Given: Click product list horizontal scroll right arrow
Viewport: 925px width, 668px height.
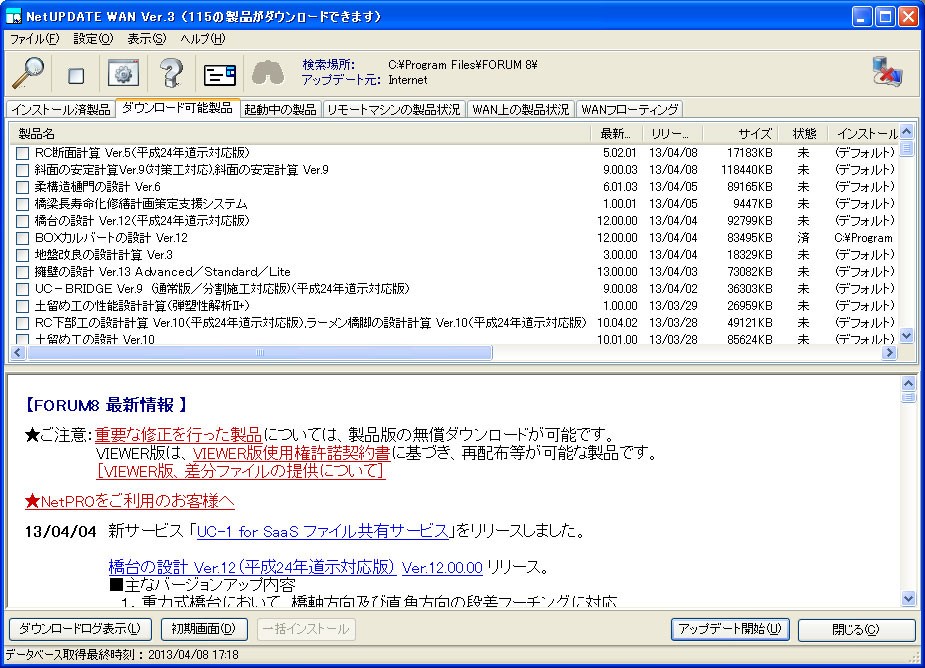Looking at the screenshot, I should tap(889, 353).
